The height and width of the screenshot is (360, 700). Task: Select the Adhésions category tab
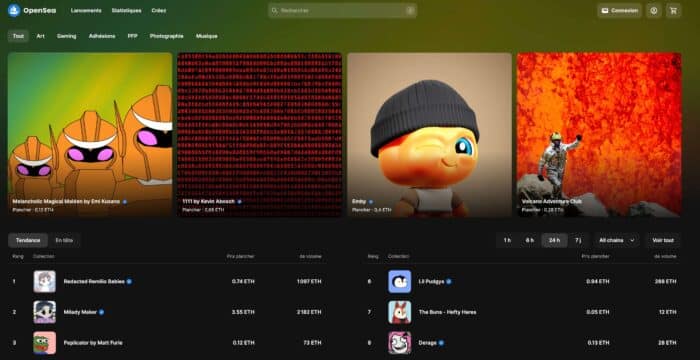(x=102, y=36)
